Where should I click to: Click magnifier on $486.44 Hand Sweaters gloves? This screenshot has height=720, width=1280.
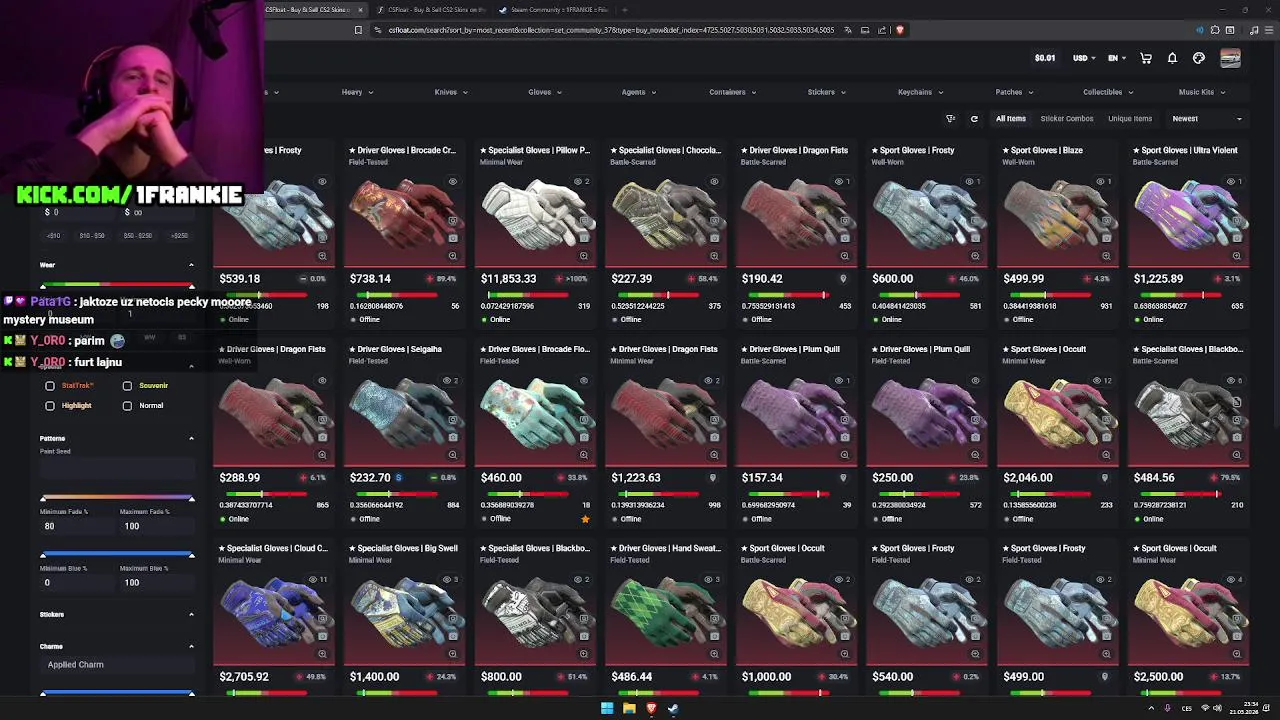714,654
